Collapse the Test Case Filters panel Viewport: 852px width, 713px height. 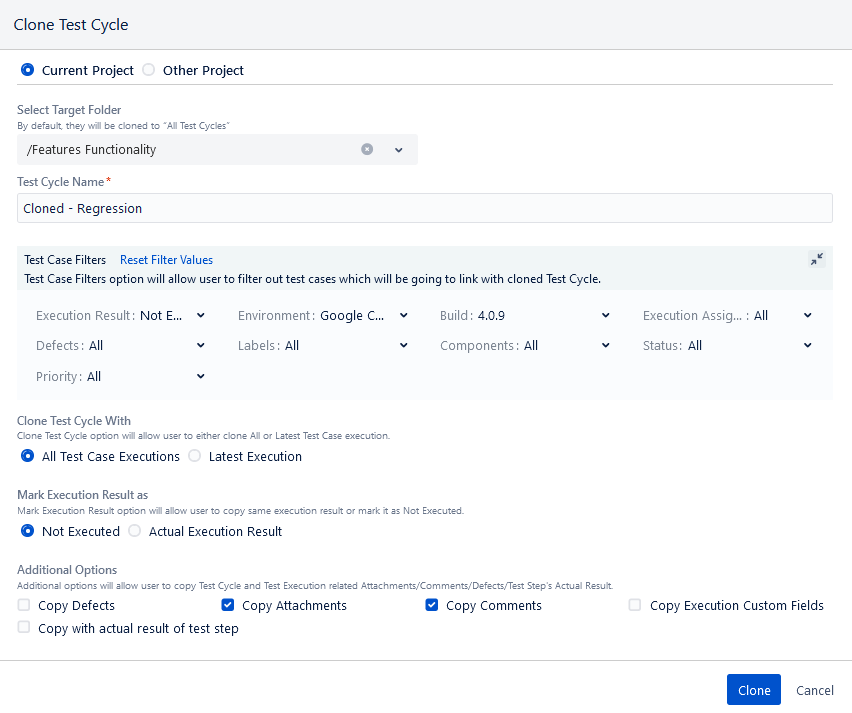click(x=817, y=259)
